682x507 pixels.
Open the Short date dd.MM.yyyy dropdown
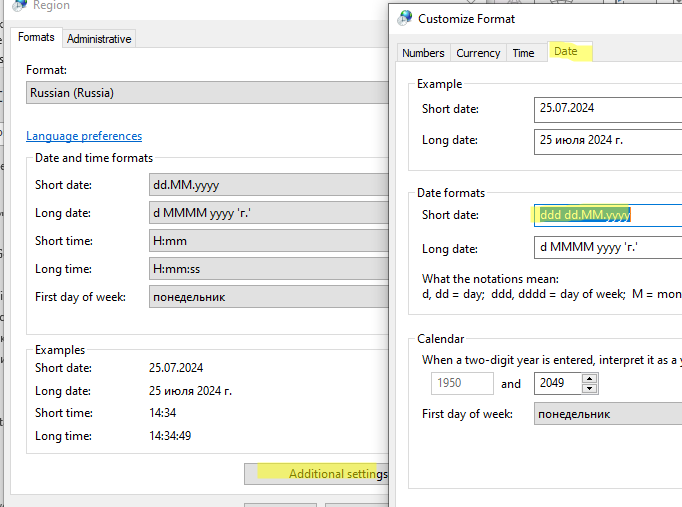coord(269,185)
